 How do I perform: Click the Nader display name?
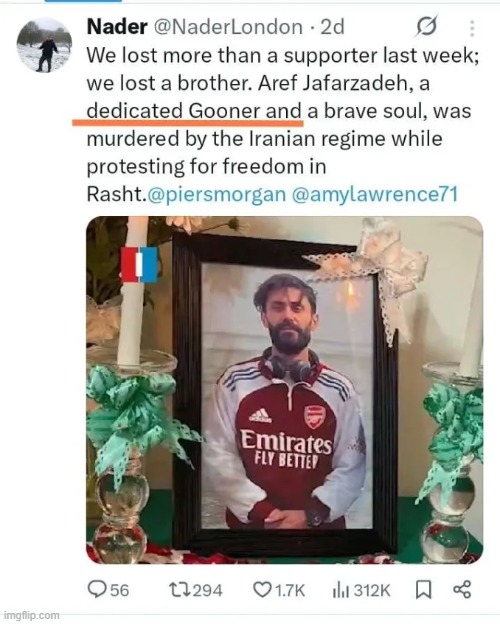(x=117, y=27)
